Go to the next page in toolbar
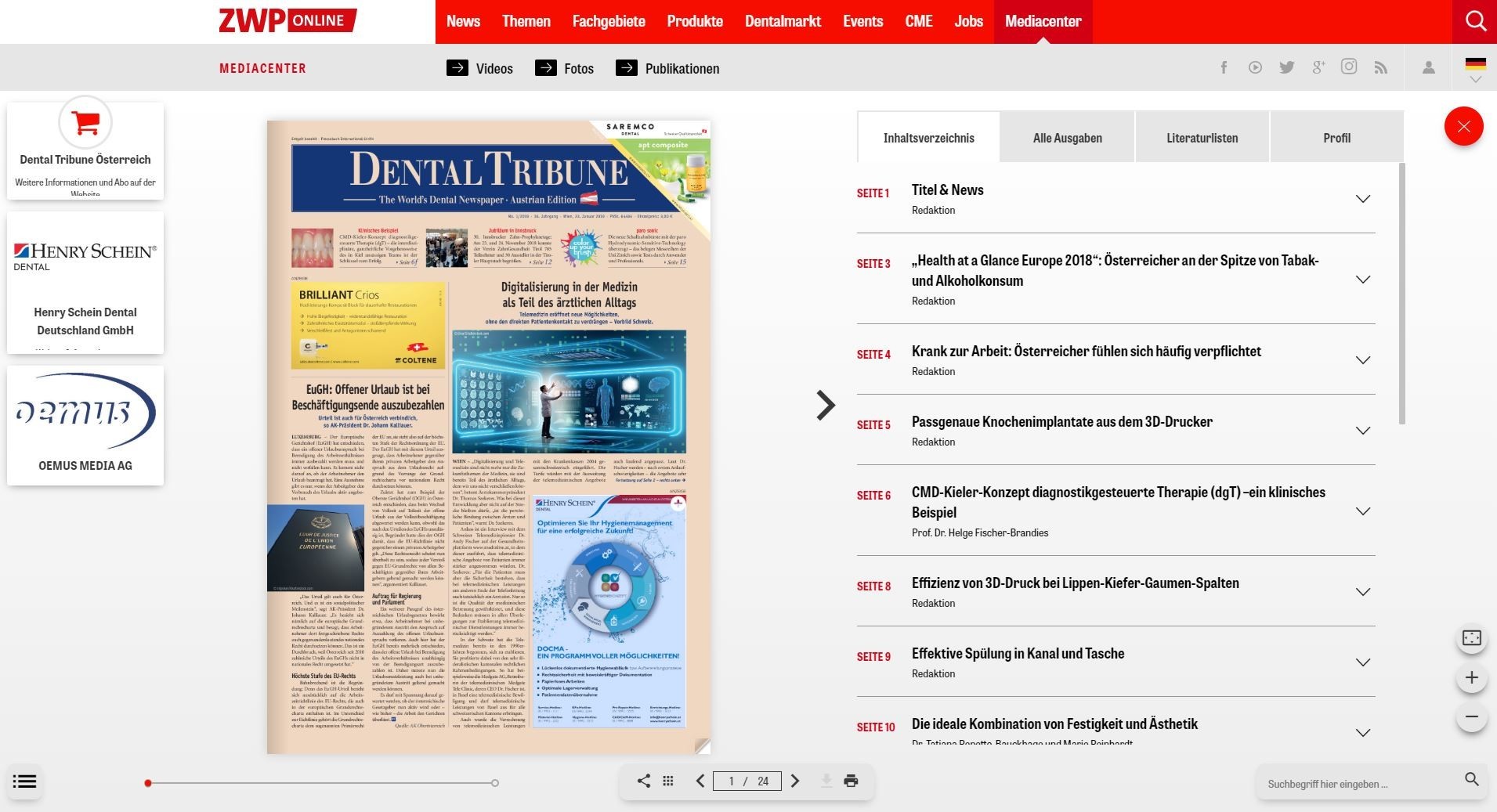The image size is (1497, 812). [x=795, y=781]
